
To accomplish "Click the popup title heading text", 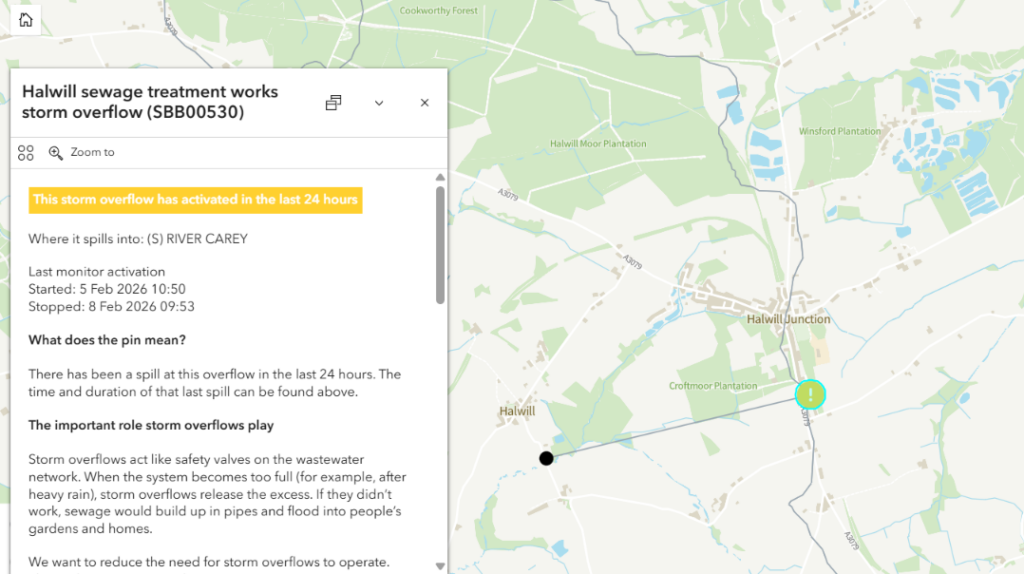I will [150, 102].
